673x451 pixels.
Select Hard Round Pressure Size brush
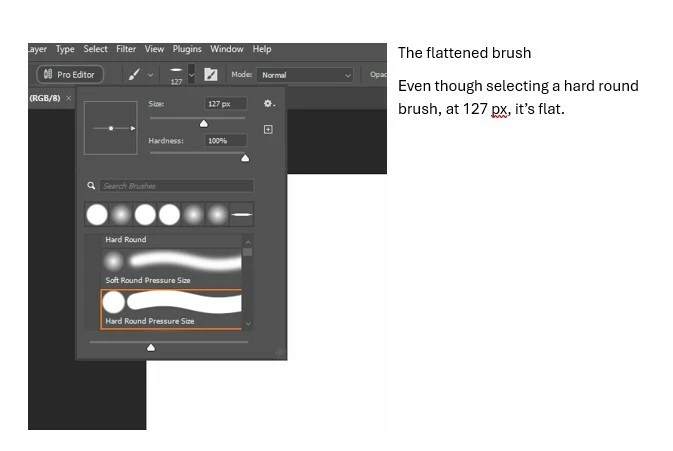point(171,309)
